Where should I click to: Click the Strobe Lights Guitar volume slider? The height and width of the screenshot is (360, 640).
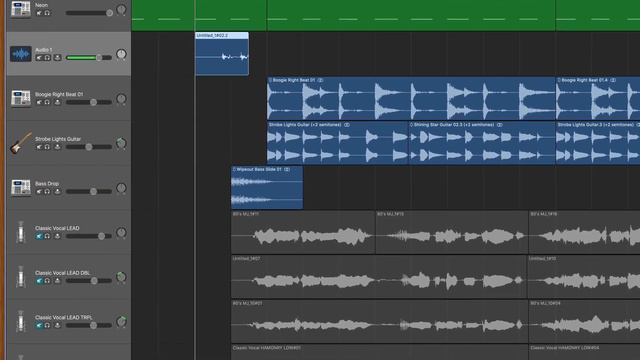pos(89,147)
